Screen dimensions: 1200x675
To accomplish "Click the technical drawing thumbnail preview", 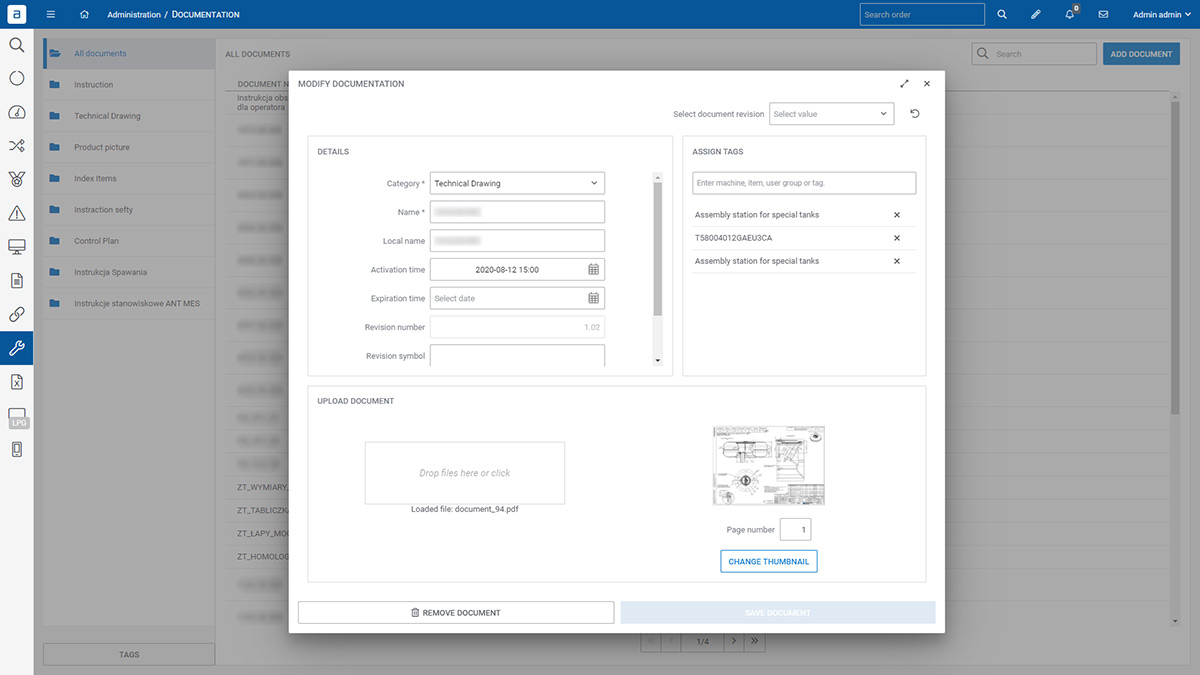I will coord(769,466).
